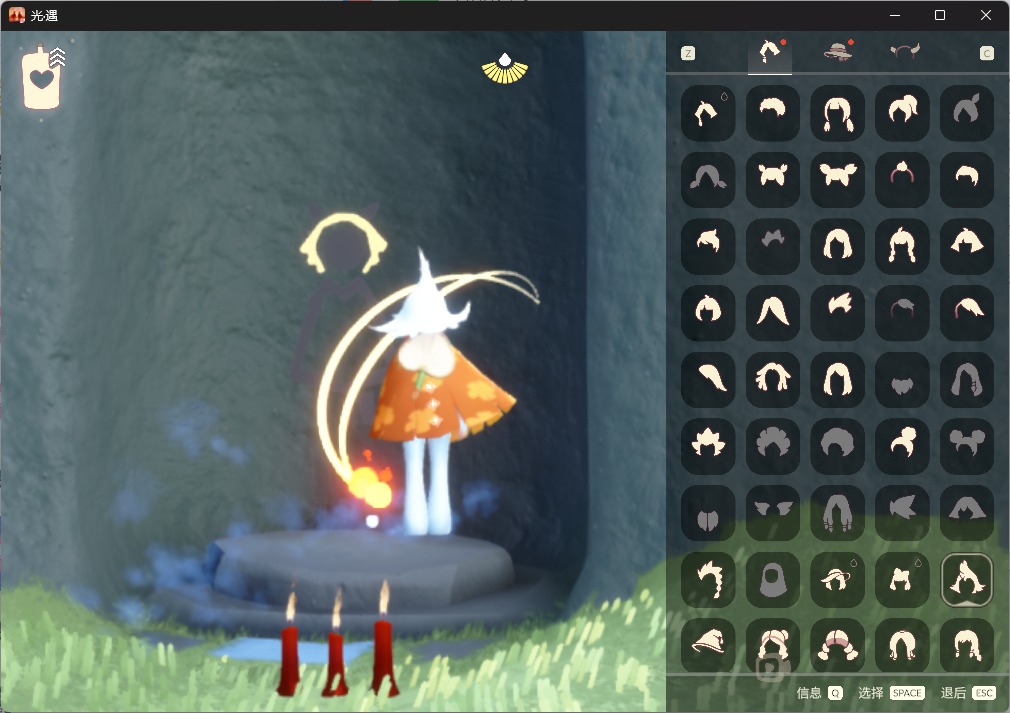The width and height of the screenshot is (1010, 713).
Task: Select the high ponytail hairstyle
Action: [x=902, y=113]
